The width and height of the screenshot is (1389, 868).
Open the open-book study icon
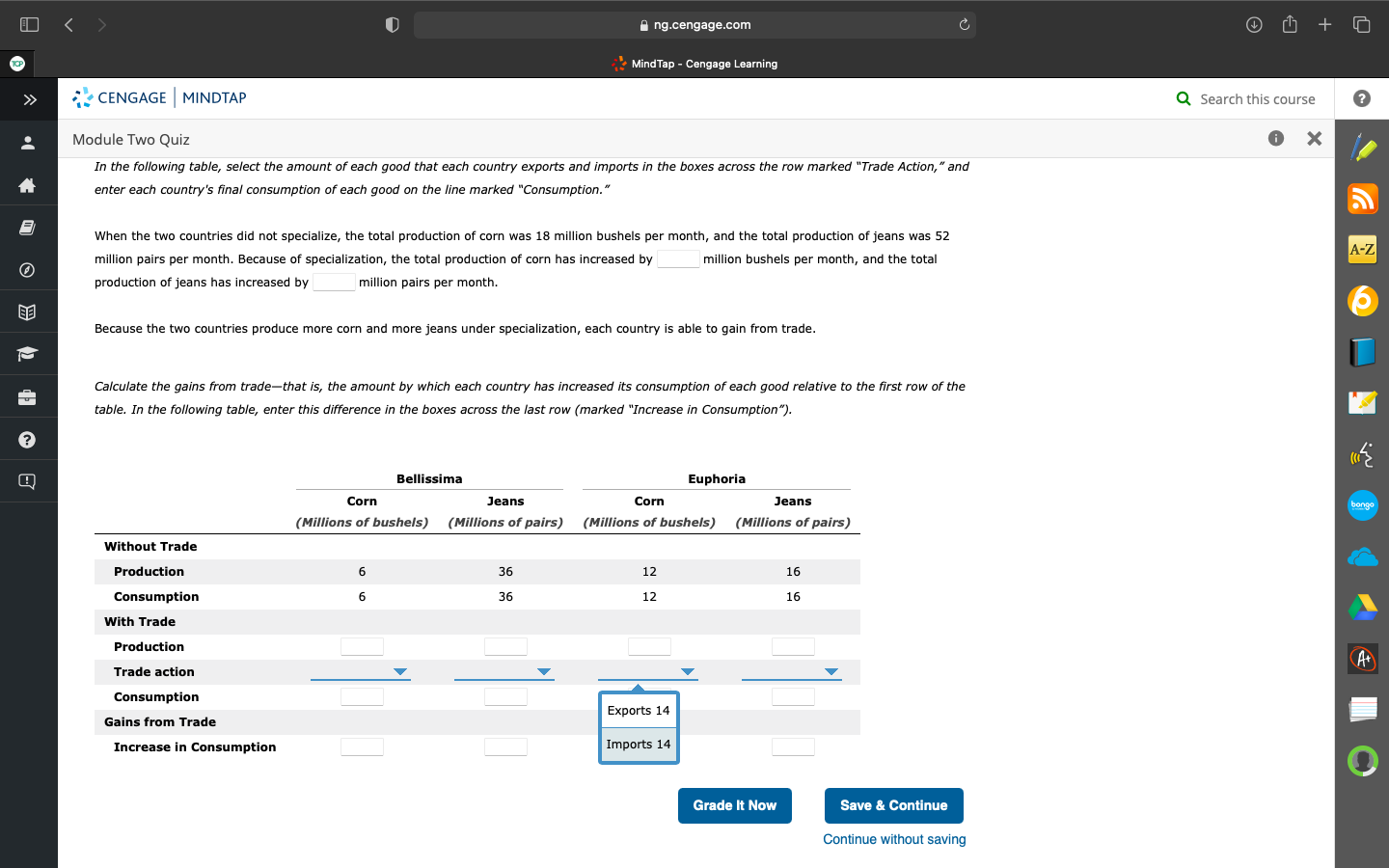pyautogui.click(x=27, y=312)
